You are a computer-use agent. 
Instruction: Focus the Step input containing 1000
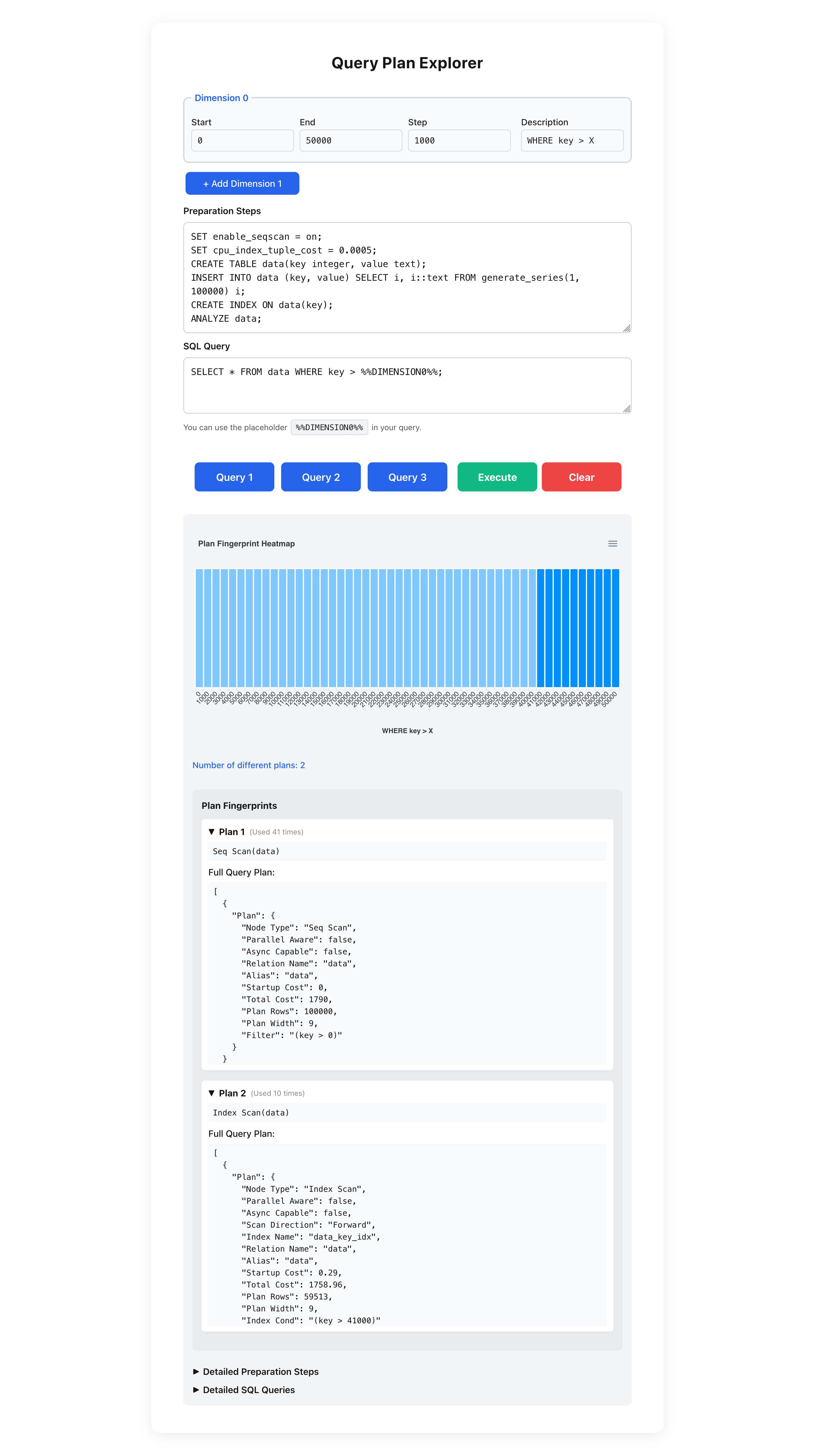tap(459, 141)
